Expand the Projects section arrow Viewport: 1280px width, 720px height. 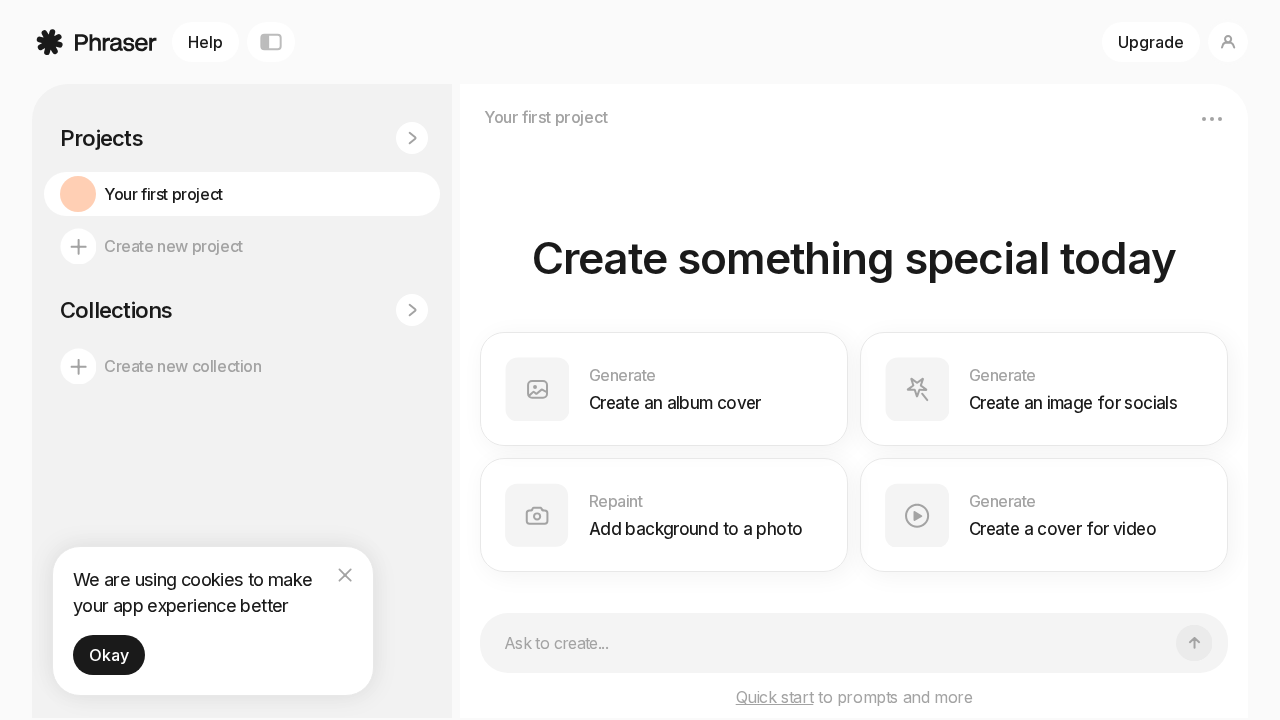point(412,138)
